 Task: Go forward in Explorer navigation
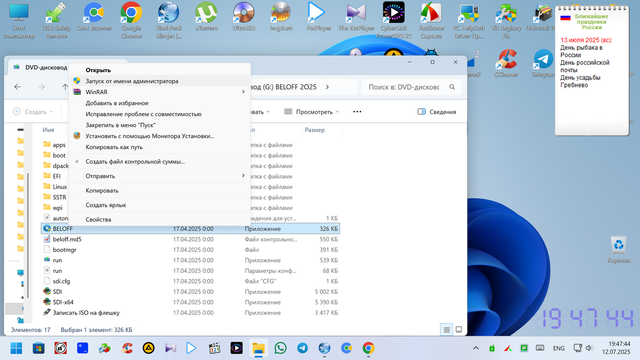[41, 87]
